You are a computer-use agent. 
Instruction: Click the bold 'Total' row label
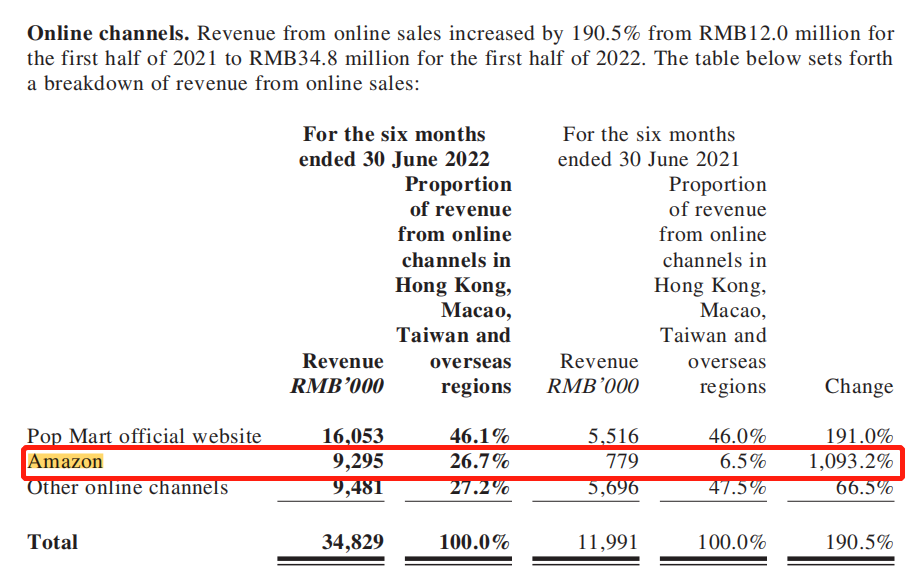click(52, 542)
